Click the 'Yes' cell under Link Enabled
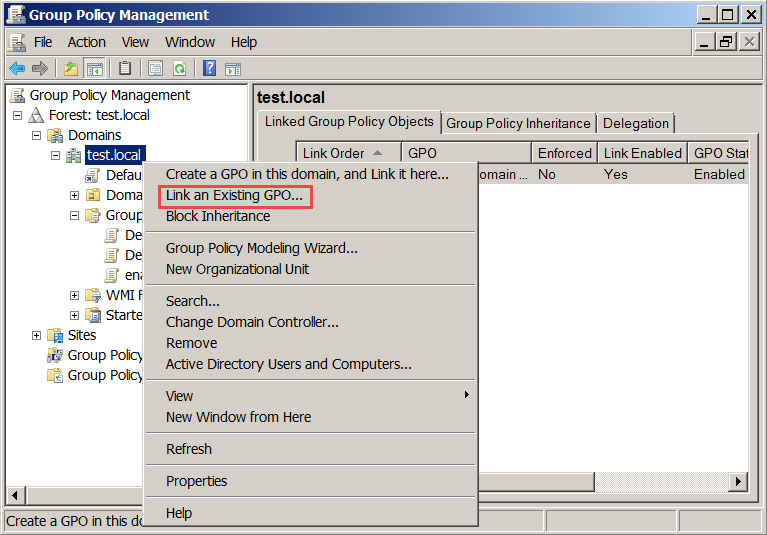The width and height of the screenshot is (767, 535). tap(615, 175)
